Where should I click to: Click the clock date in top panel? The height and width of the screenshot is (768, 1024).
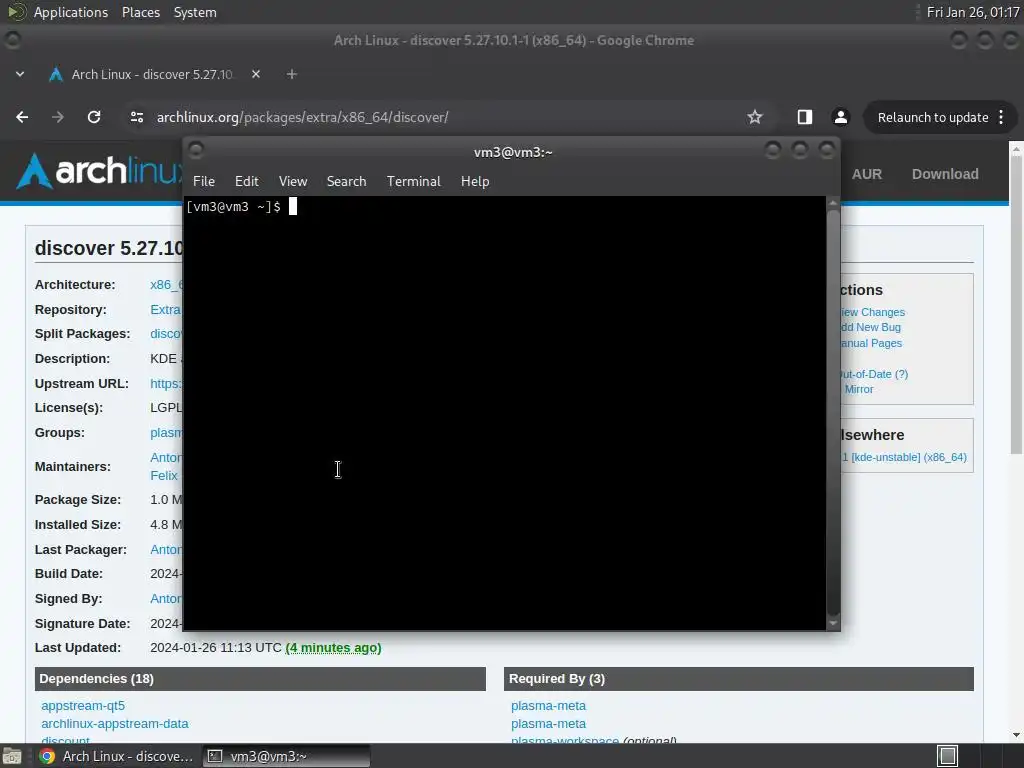(x=972, y=12)
